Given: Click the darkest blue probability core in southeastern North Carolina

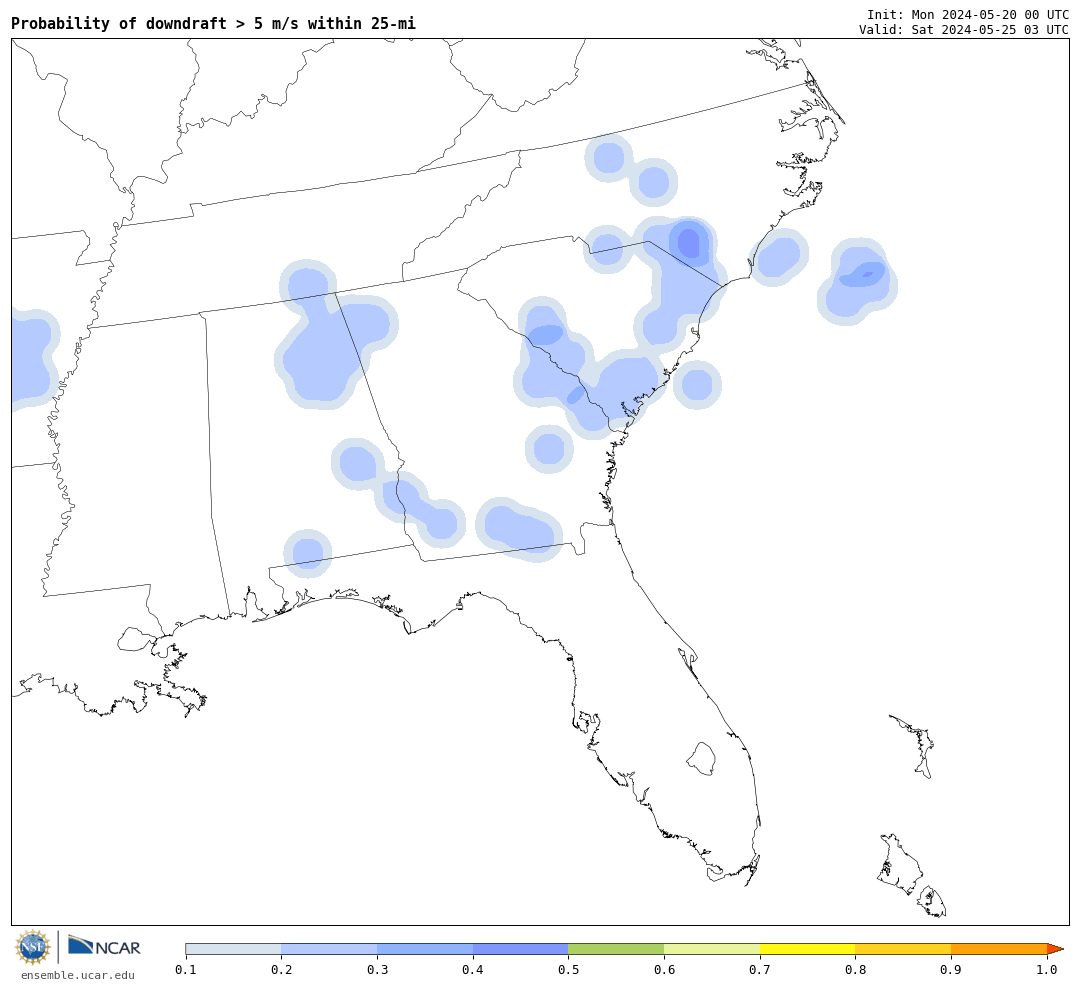Looking at the screenshot, I should click(x=689, y=243).
